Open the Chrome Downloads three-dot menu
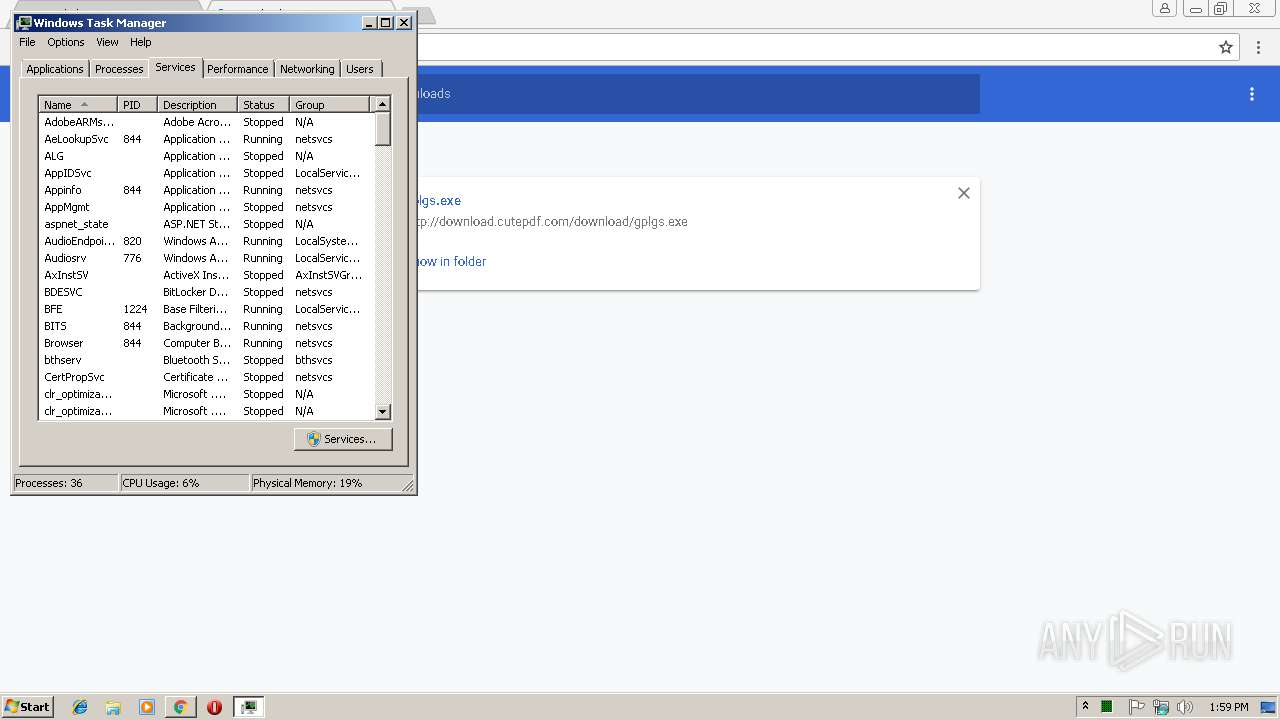The width and height of the screenshot is (1280, 720). tap(1251, 94)
